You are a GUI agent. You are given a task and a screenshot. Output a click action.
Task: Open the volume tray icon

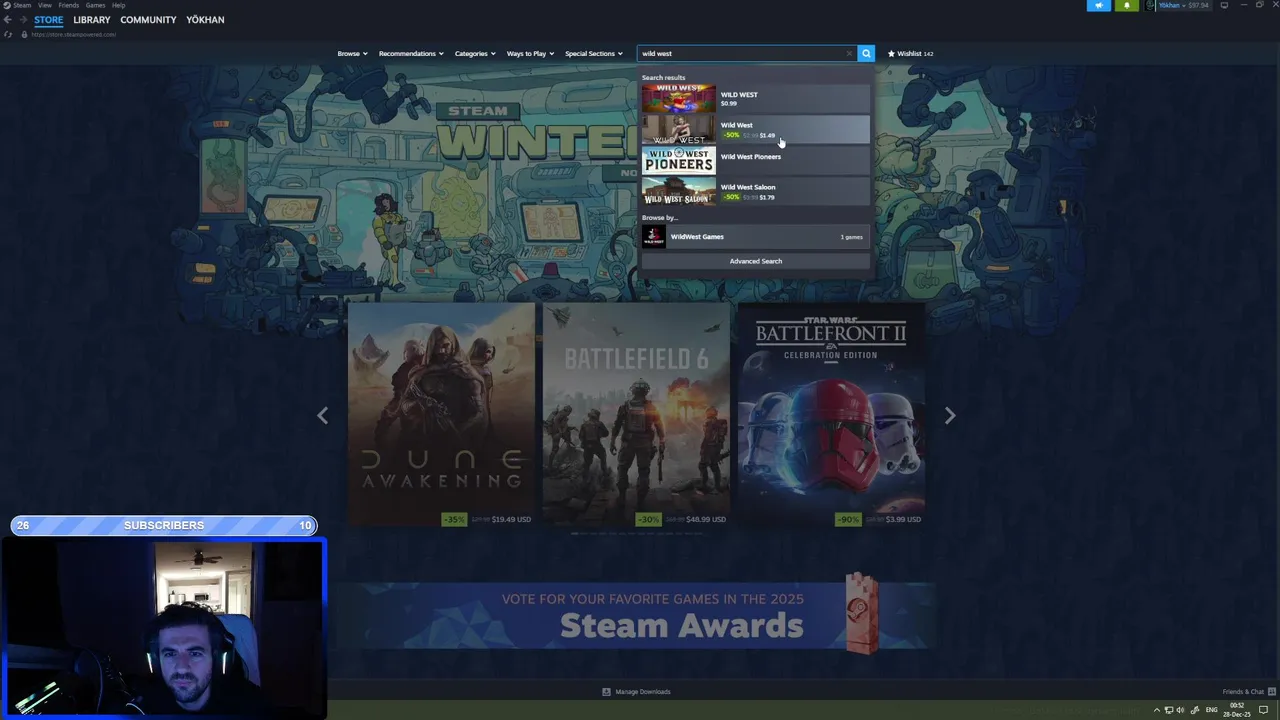point(1180,710)
